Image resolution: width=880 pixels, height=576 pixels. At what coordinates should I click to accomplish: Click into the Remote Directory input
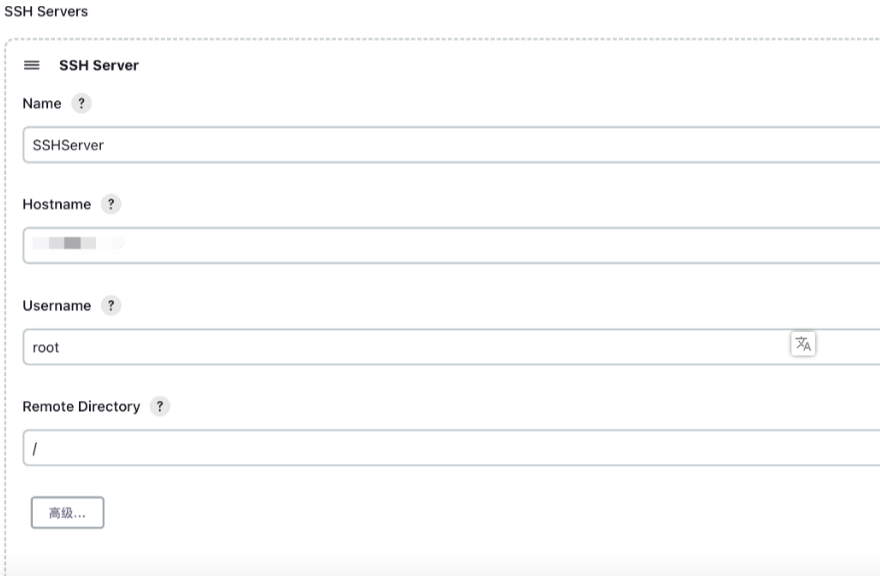click(451, 447)
